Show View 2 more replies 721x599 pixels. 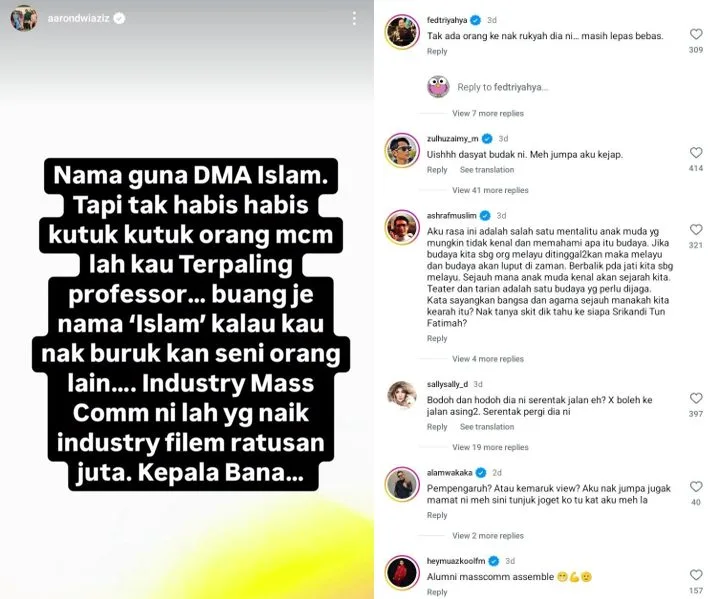click(487, 536)
